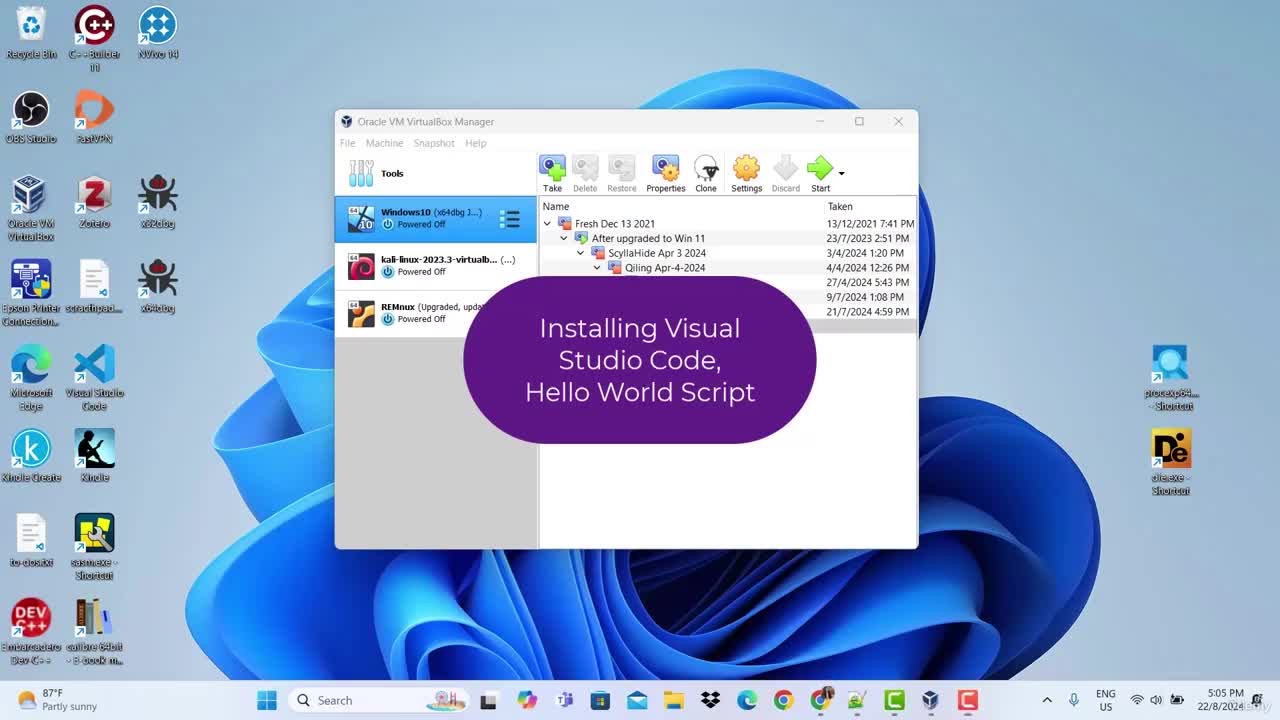Viewport: 1280px width, 720px height.
Task: Select the ScyllaHide Apr 3 2024 snapshot
Action: (x=657, y=253)
